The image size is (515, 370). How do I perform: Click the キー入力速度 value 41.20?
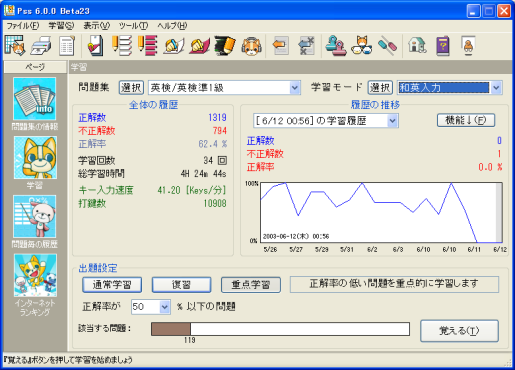pyautogui.click(x=169, y=190)
